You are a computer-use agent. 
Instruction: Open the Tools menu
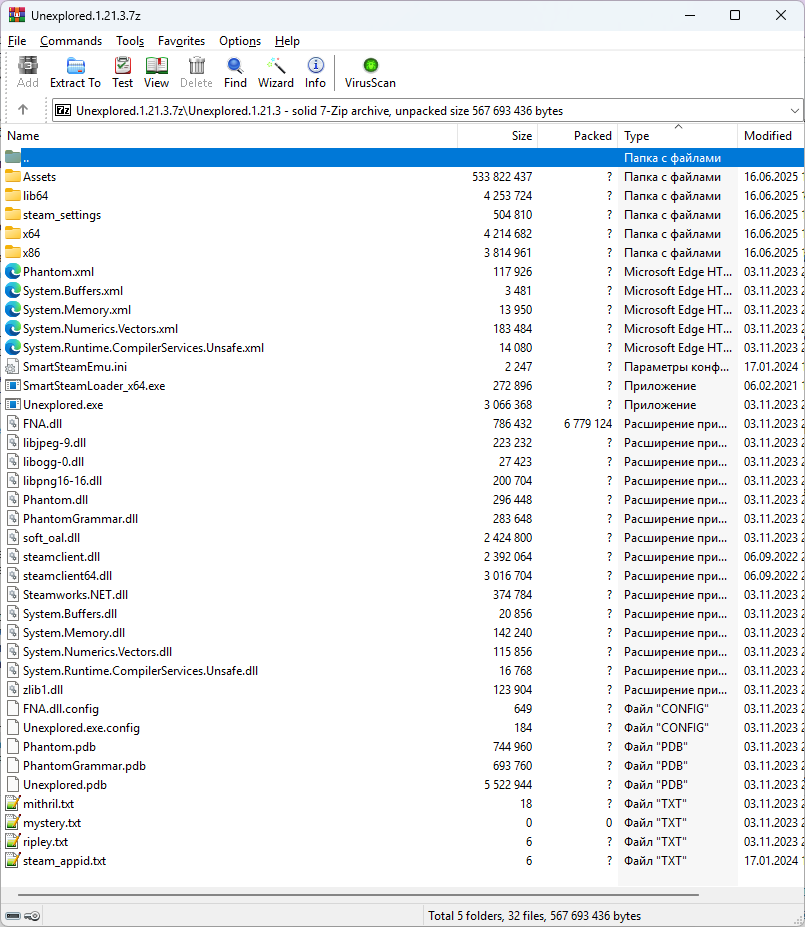[130, 41]
